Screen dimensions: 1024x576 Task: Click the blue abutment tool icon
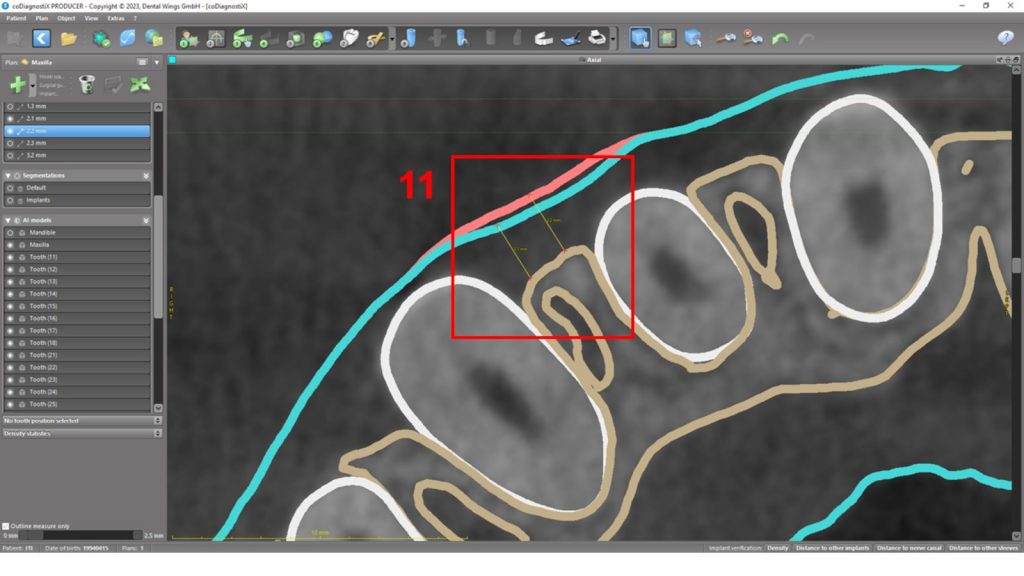tap(462, 39)
